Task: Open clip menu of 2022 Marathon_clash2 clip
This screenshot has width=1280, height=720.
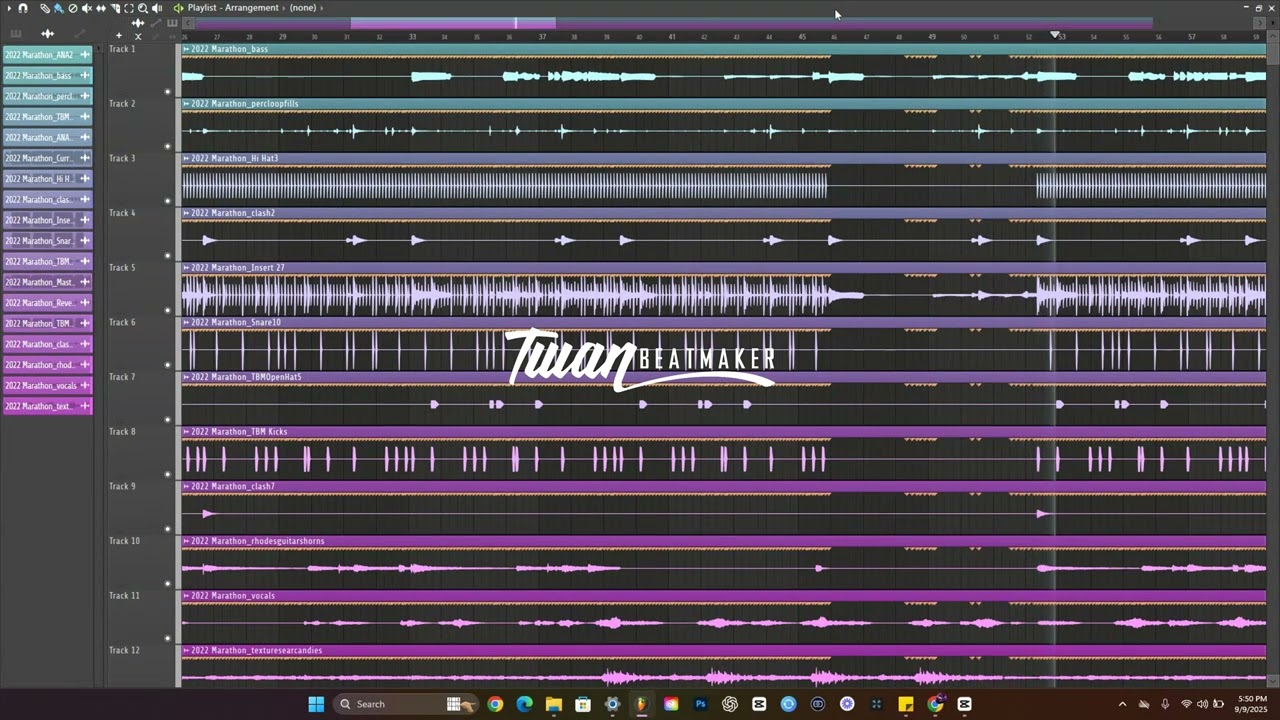Action: [x=186, y=213]
